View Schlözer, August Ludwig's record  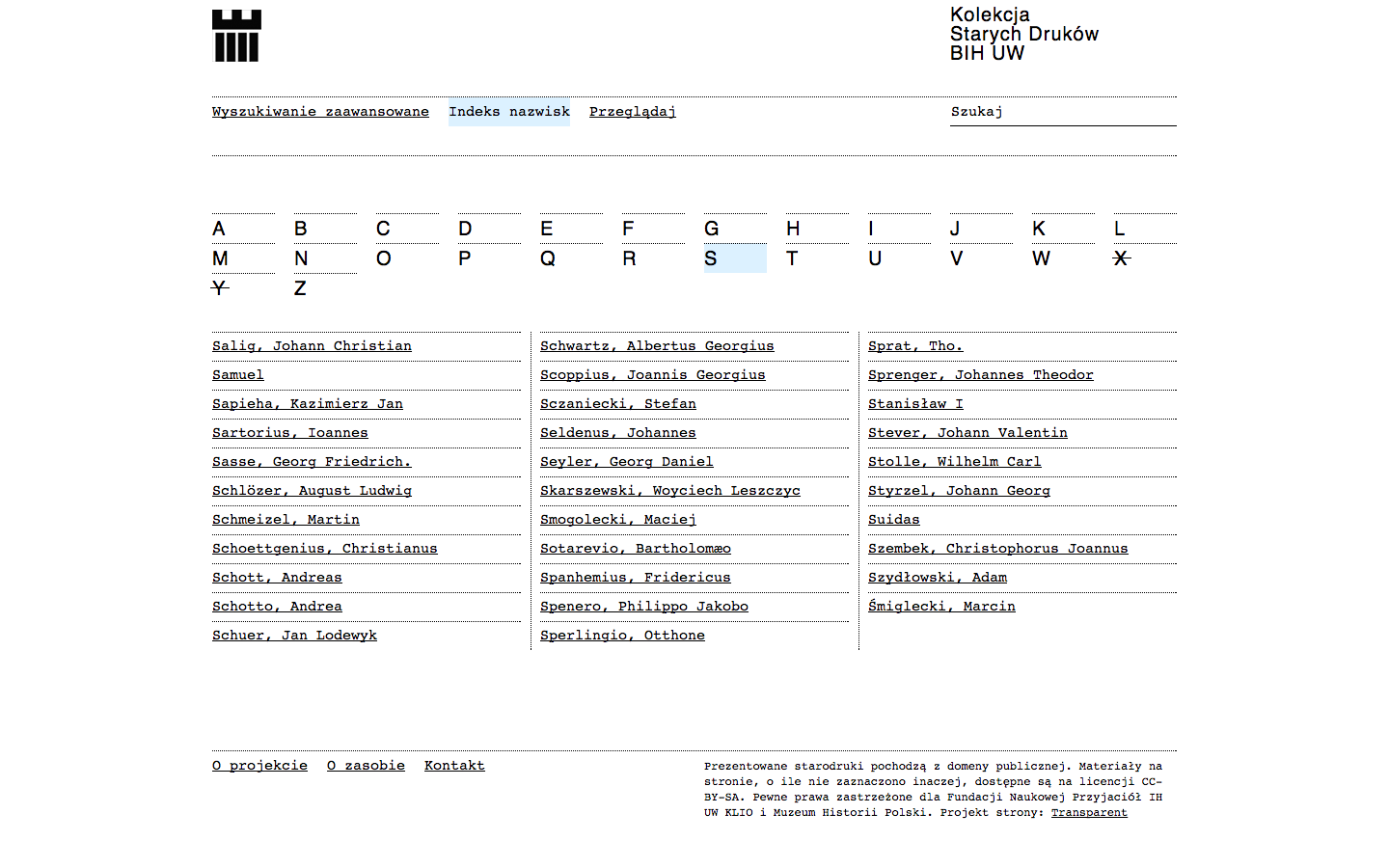312,490
